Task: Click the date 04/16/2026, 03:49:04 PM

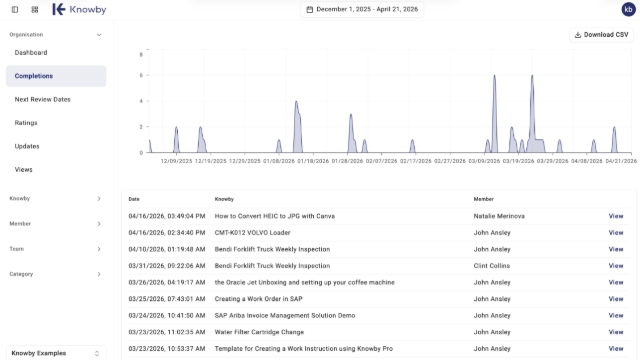Action: coord(167,216)
